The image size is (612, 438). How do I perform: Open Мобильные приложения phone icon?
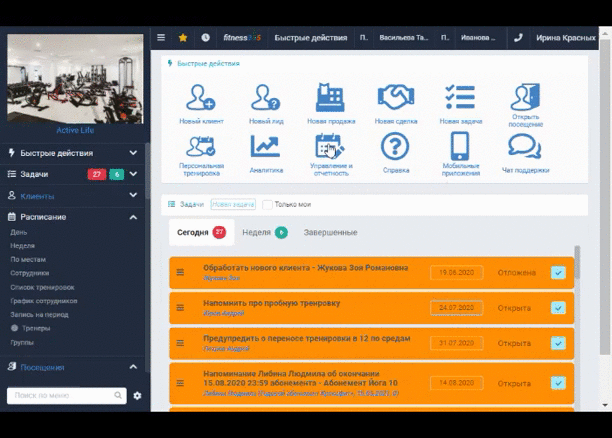click(x=460, y=146)
